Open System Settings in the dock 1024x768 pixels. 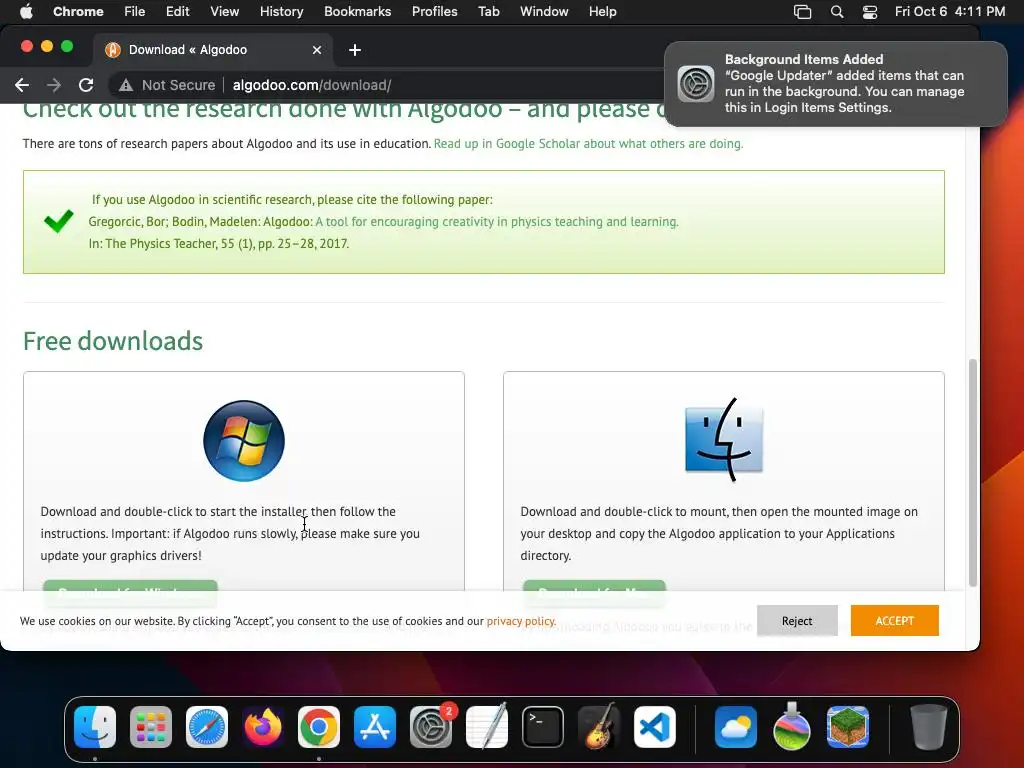point(431,727)
